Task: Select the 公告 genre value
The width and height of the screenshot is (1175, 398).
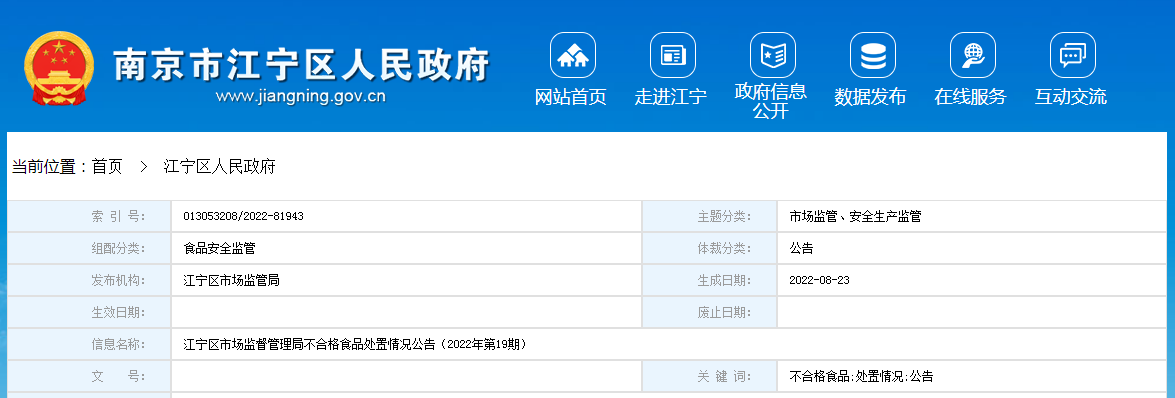Action: (x=801, y=248)
